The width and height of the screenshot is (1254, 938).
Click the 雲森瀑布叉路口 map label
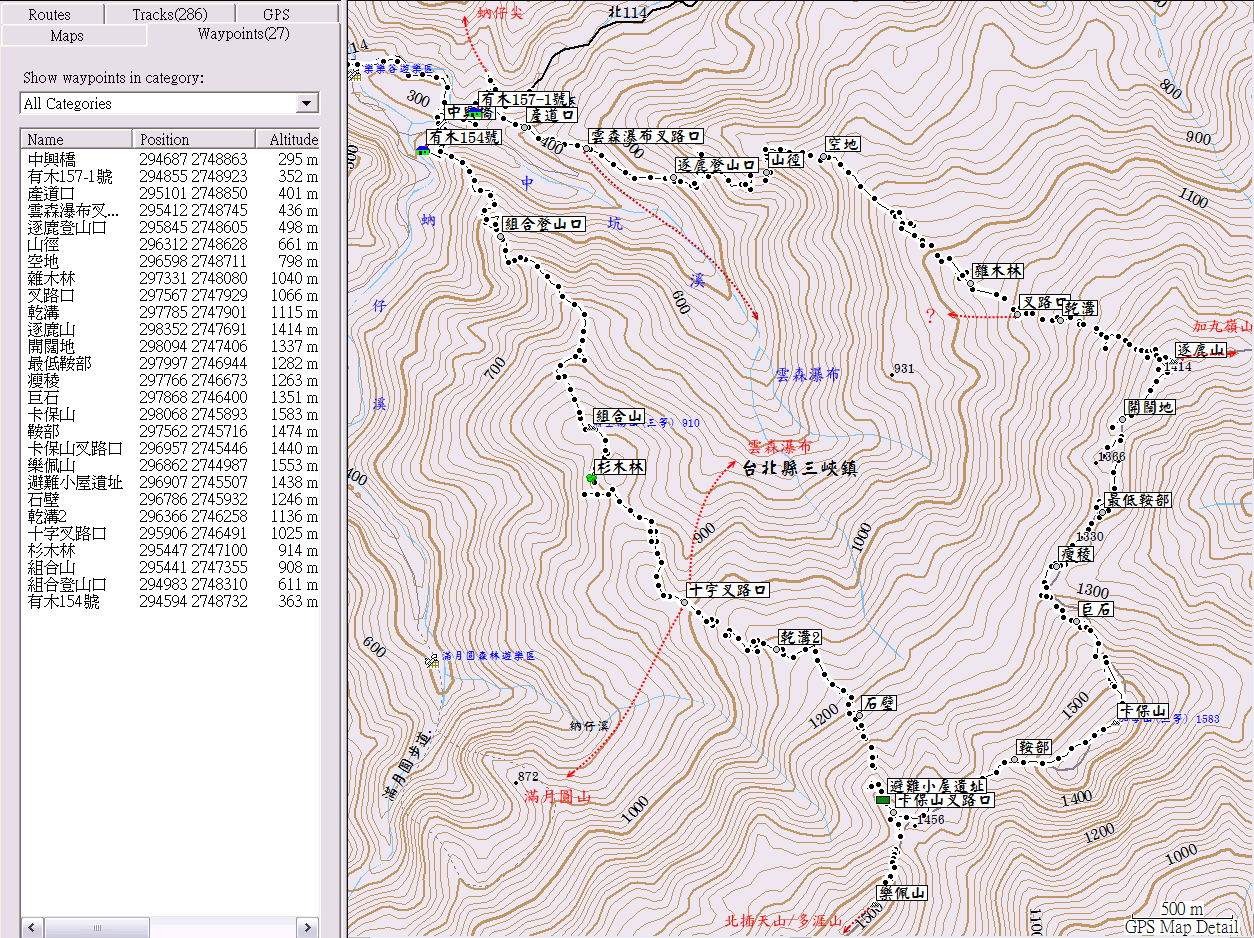tap(645, 136)
